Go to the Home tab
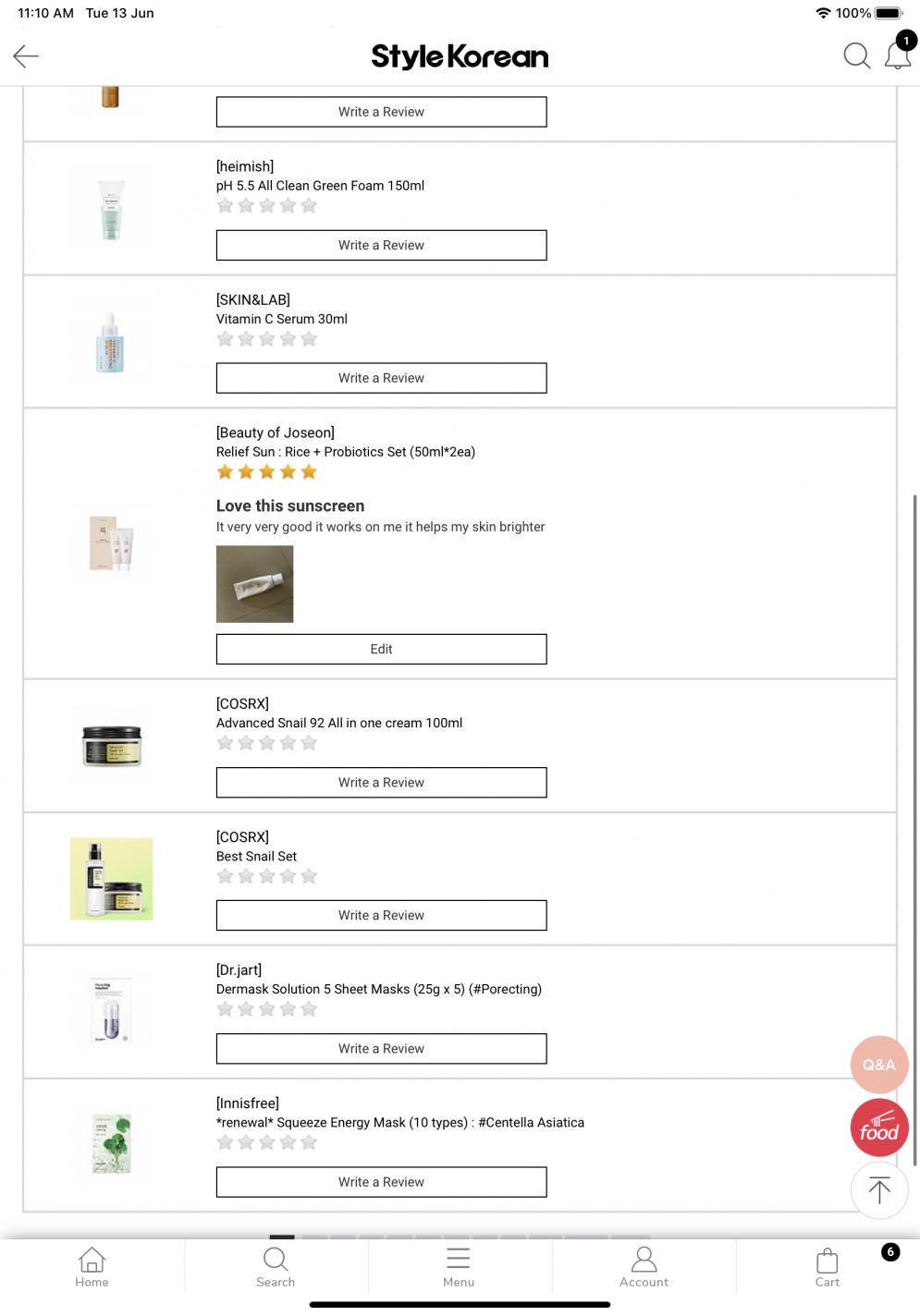 tap(92, 1267)
